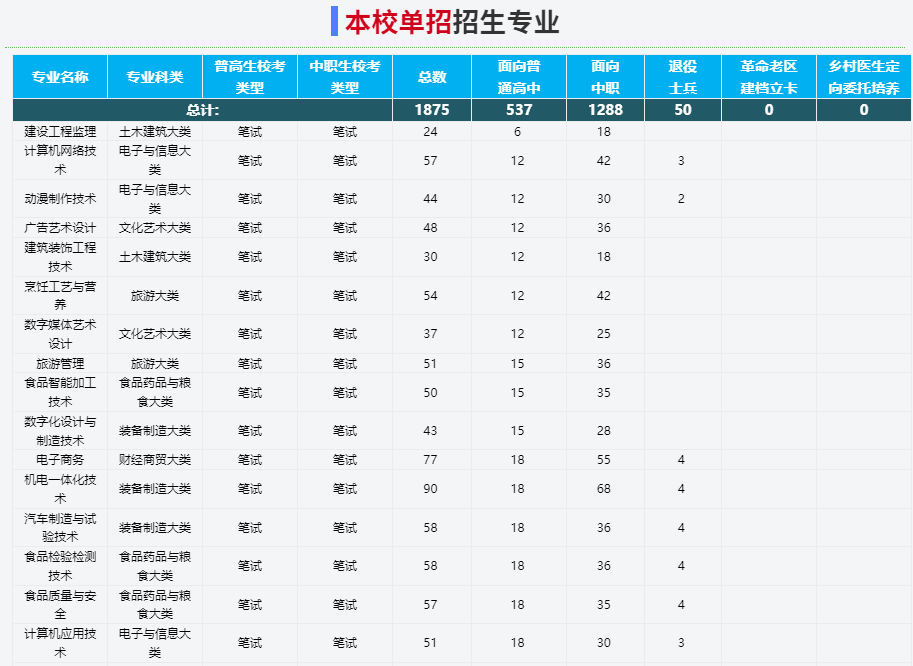This screenshot has height=666, width=913.
Task: Click the 建设工程监理 major name
Action: coord(60,132)
